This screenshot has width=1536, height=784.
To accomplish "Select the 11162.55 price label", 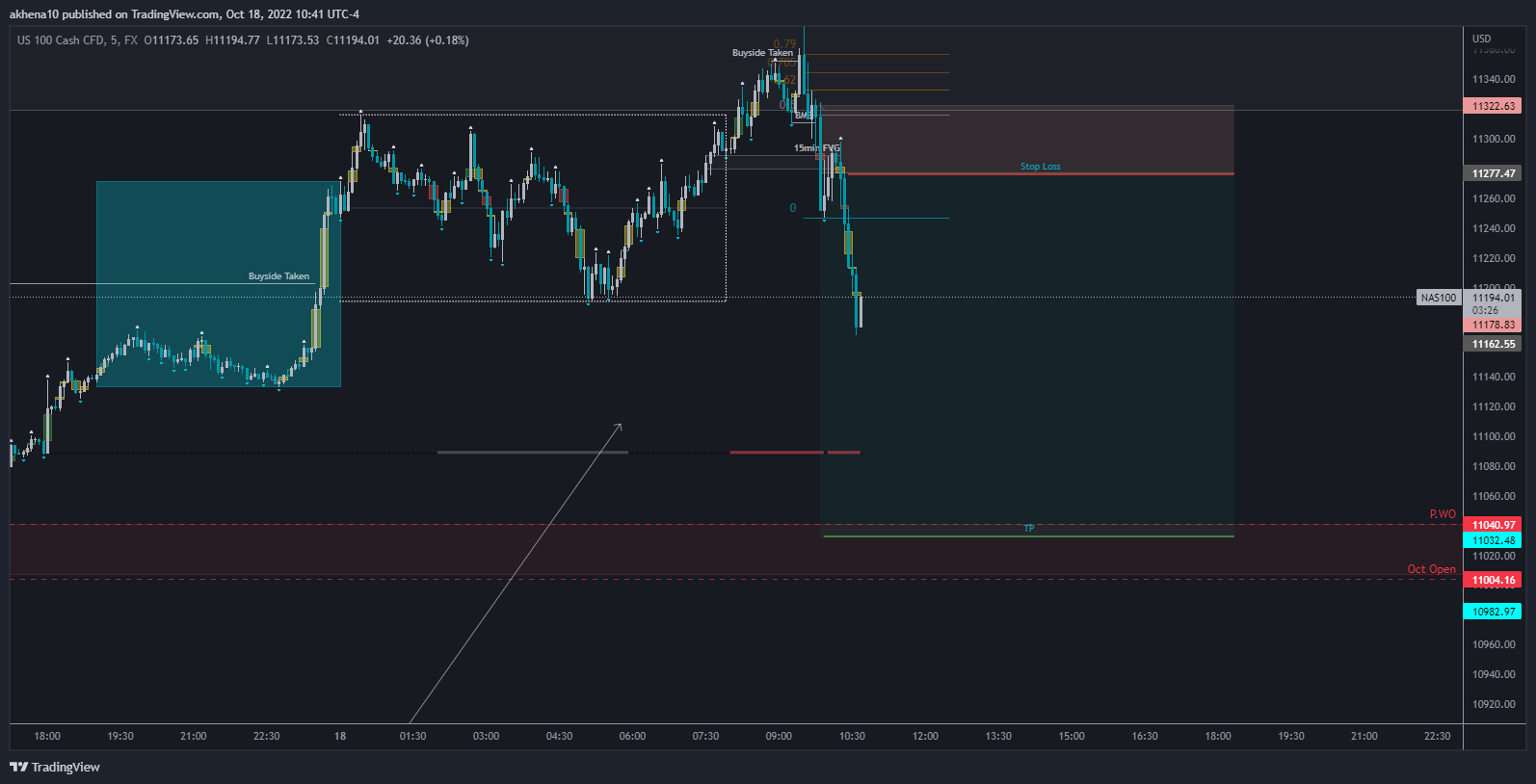I will pos(1493,344).
